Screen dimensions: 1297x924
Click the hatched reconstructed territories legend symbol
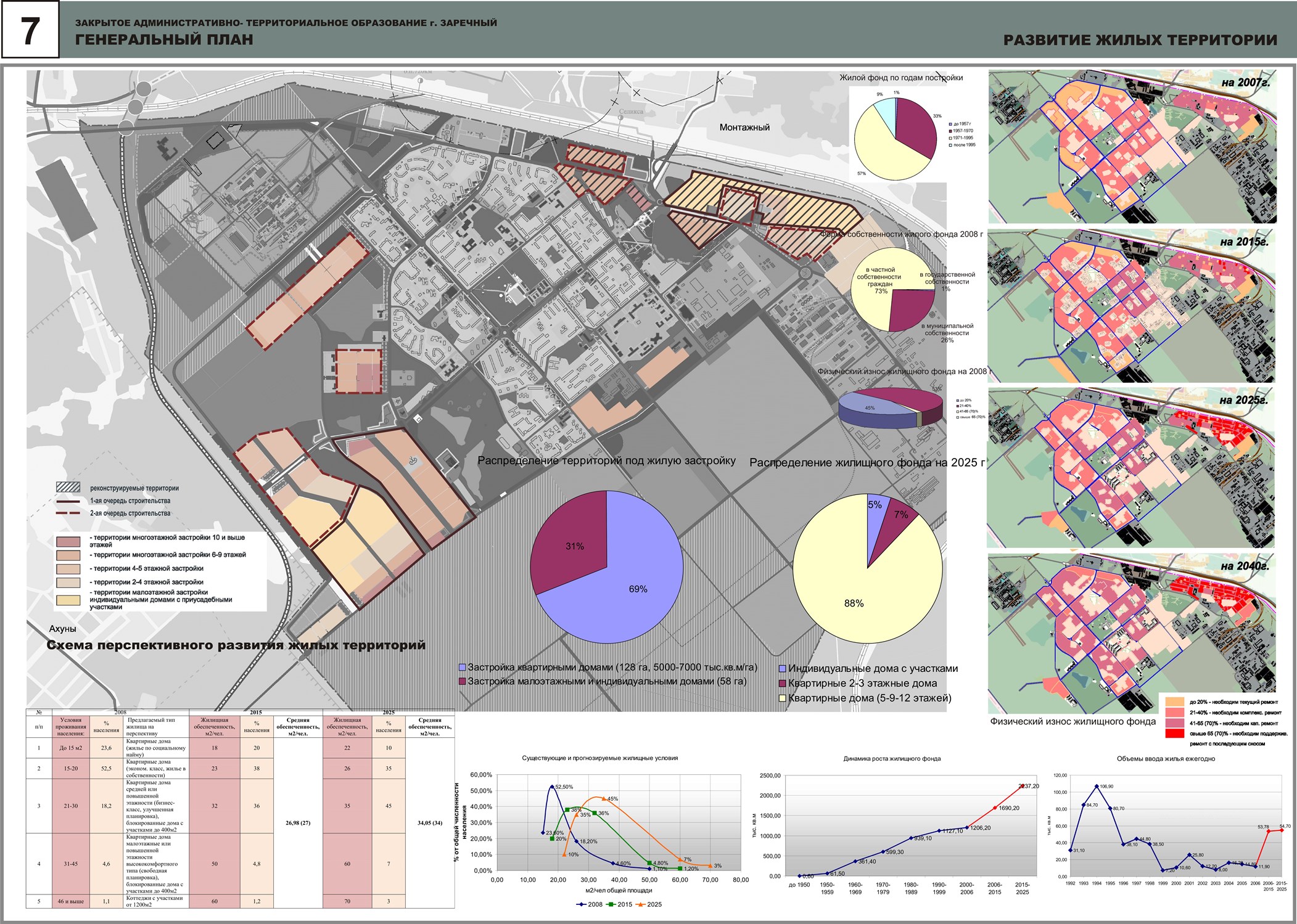point(68,488)
